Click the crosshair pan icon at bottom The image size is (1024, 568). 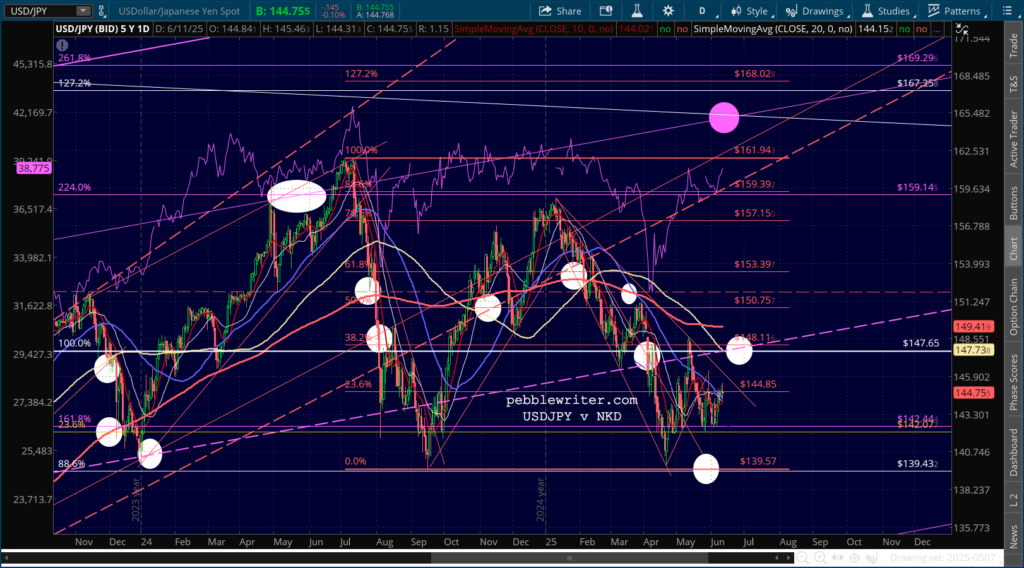coord(854,558)
